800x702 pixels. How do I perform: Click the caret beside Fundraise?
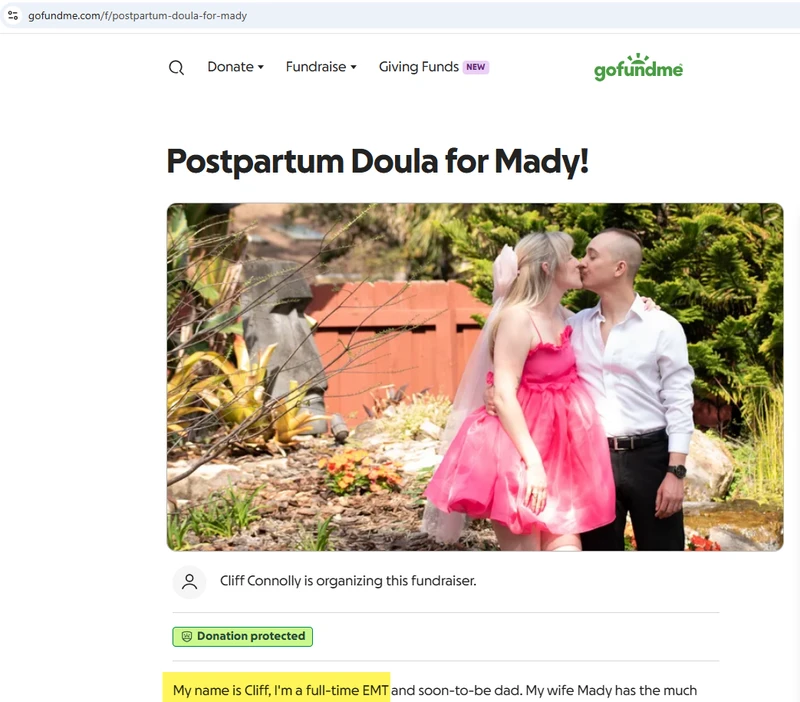coord(353,67)
